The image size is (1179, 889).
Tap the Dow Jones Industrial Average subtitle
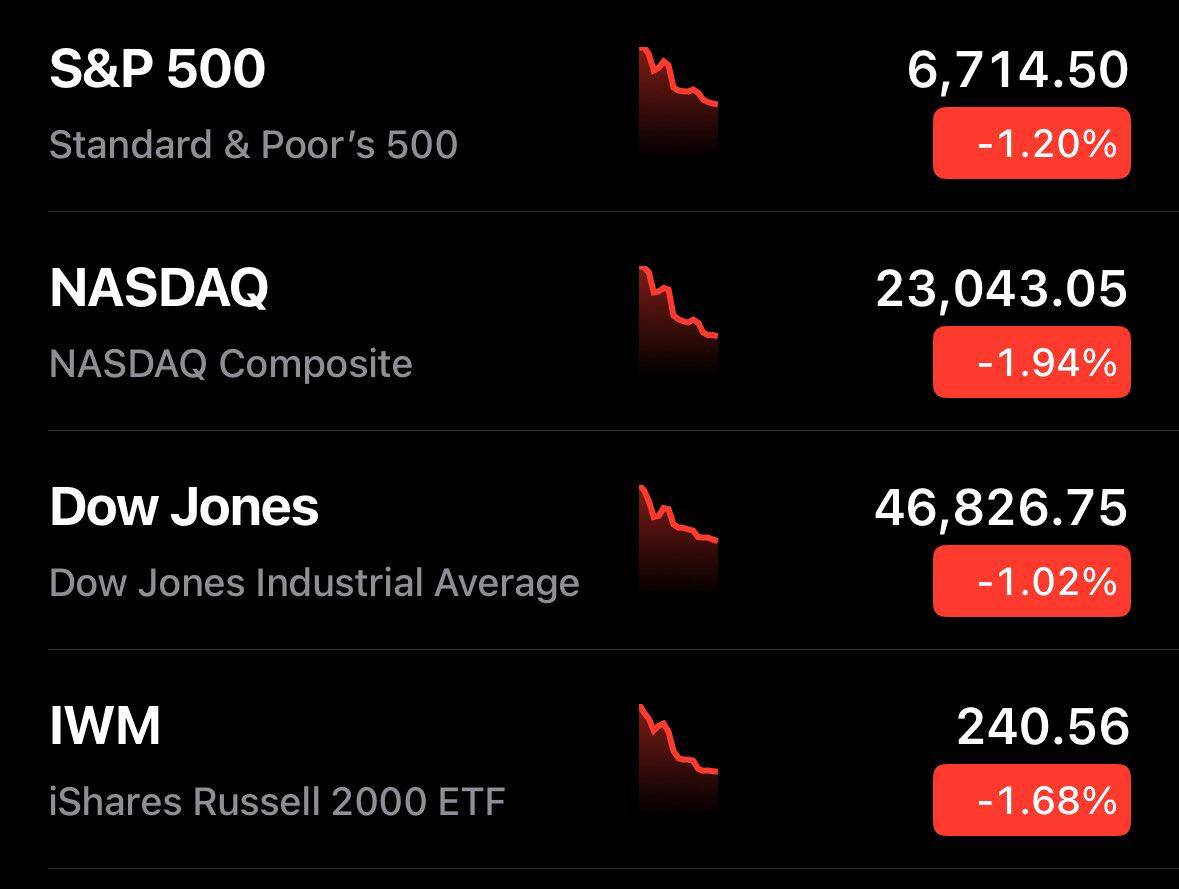coord(314,583)
